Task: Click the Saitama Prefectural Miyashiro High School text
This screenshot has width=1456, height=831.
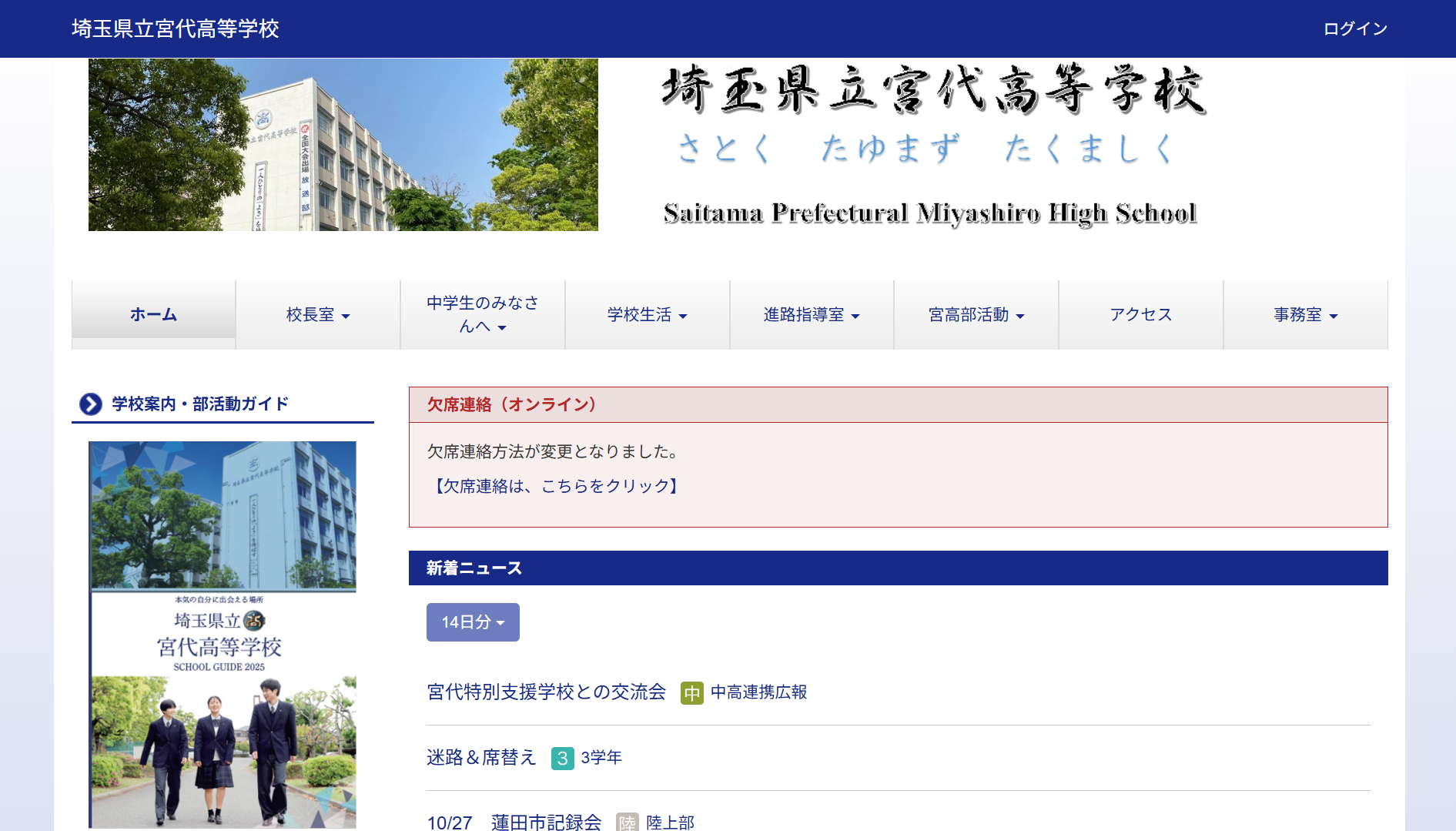Action: point(930,213)
